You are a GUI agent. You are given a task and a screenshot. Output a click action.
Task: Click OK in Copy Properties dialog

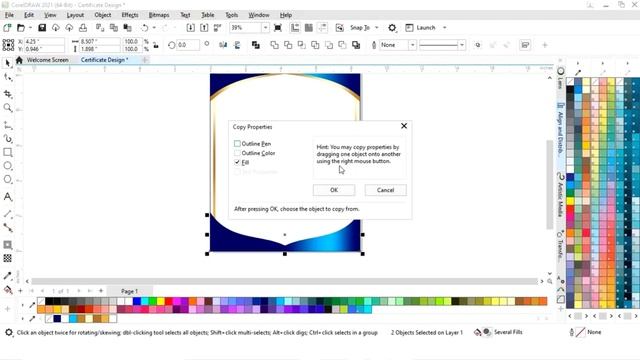(334, 190)
